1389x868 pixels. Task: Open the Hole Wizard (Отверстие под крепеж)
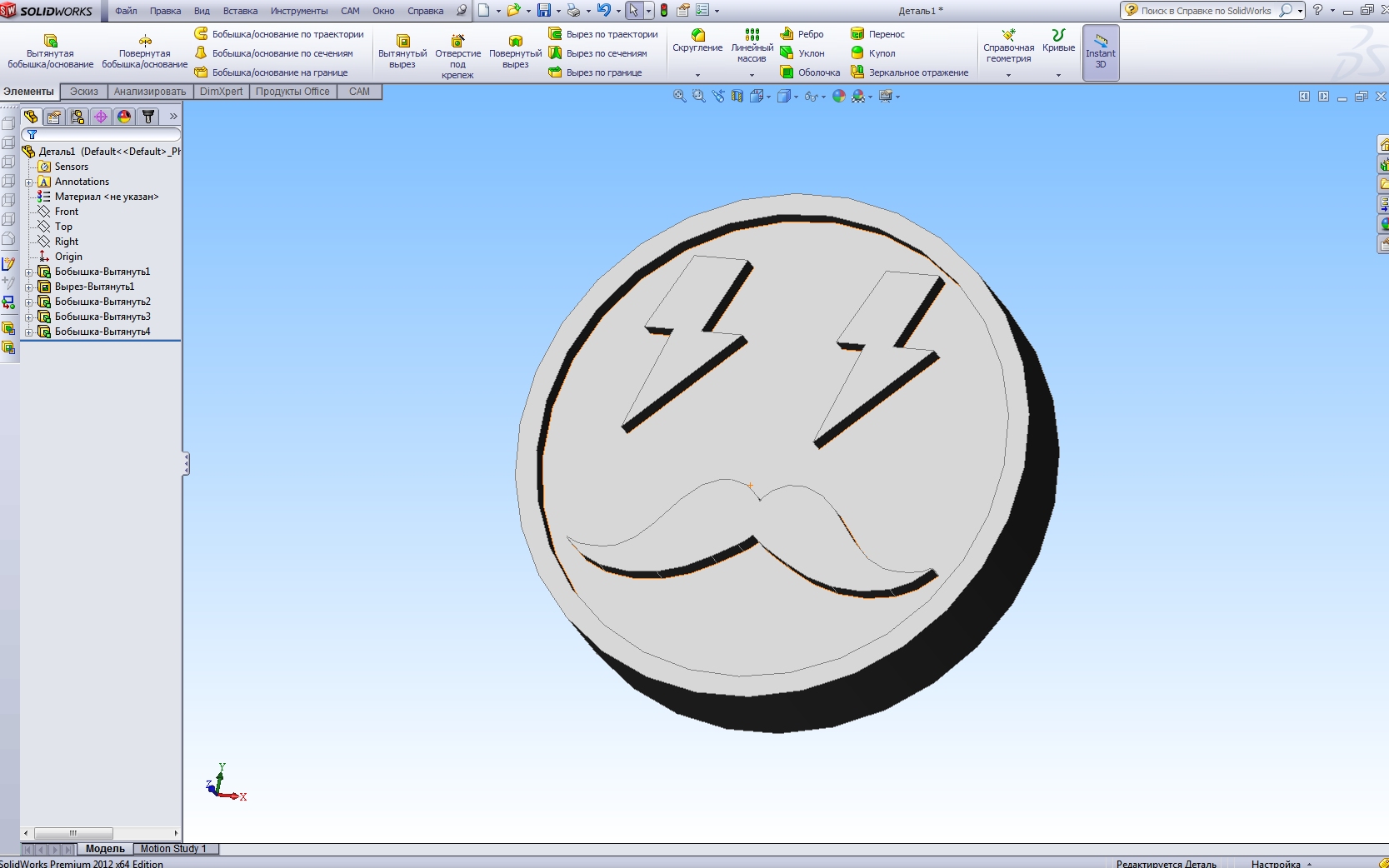(457, 57)
